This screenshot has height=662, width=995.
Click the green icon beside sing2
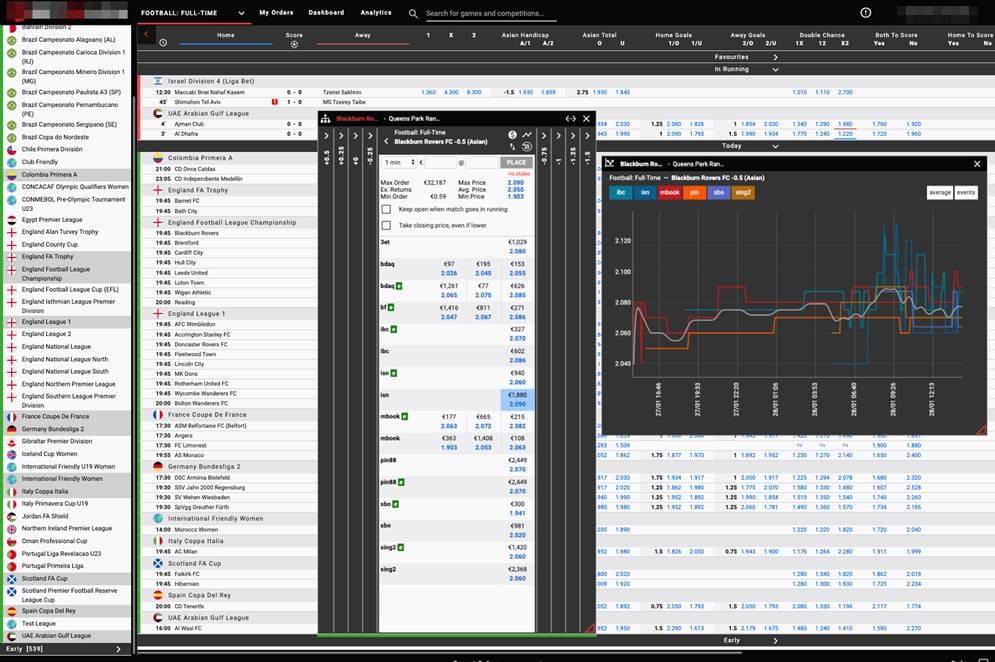[x=400, y=548]
